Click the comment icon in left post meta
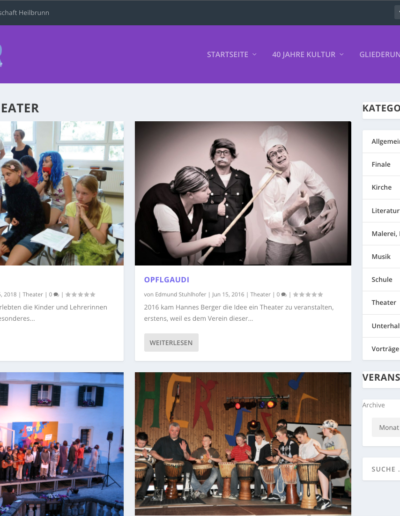The height and width of the screenshot is (516, 400). 56,294
